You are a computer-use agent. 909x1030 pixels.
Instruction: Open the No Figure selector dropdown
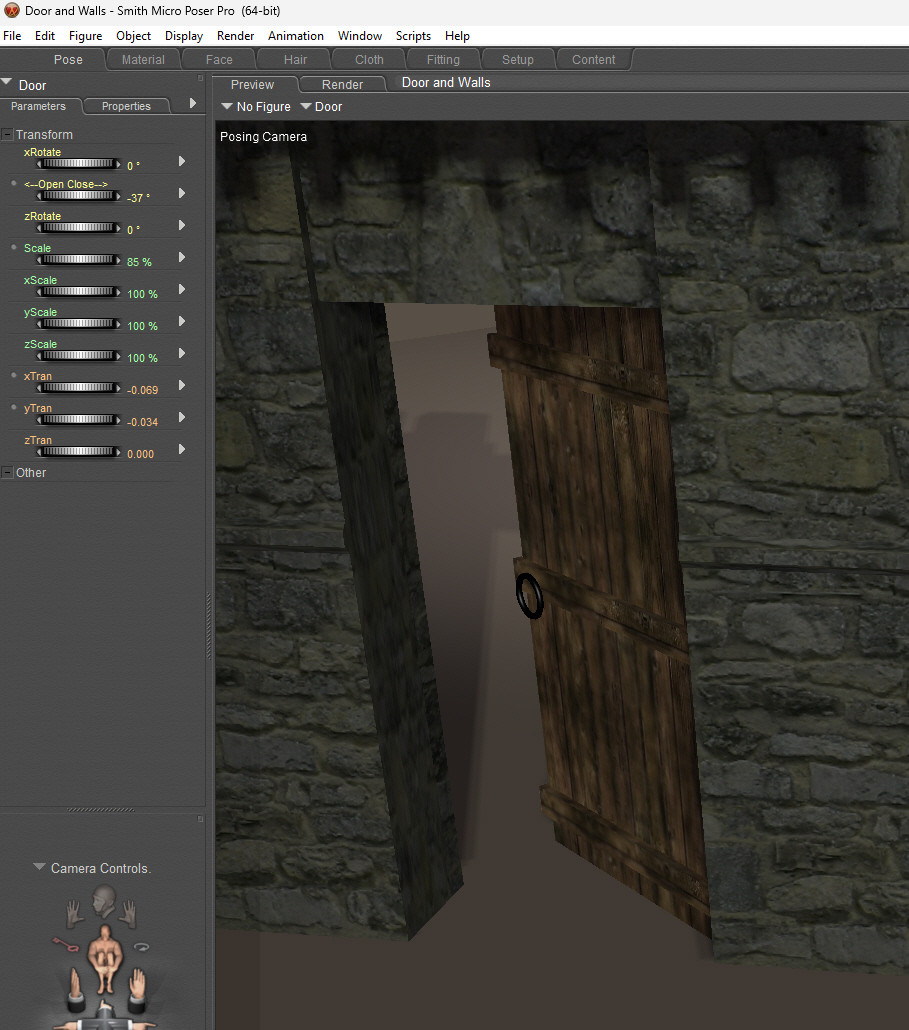(227, 106)
